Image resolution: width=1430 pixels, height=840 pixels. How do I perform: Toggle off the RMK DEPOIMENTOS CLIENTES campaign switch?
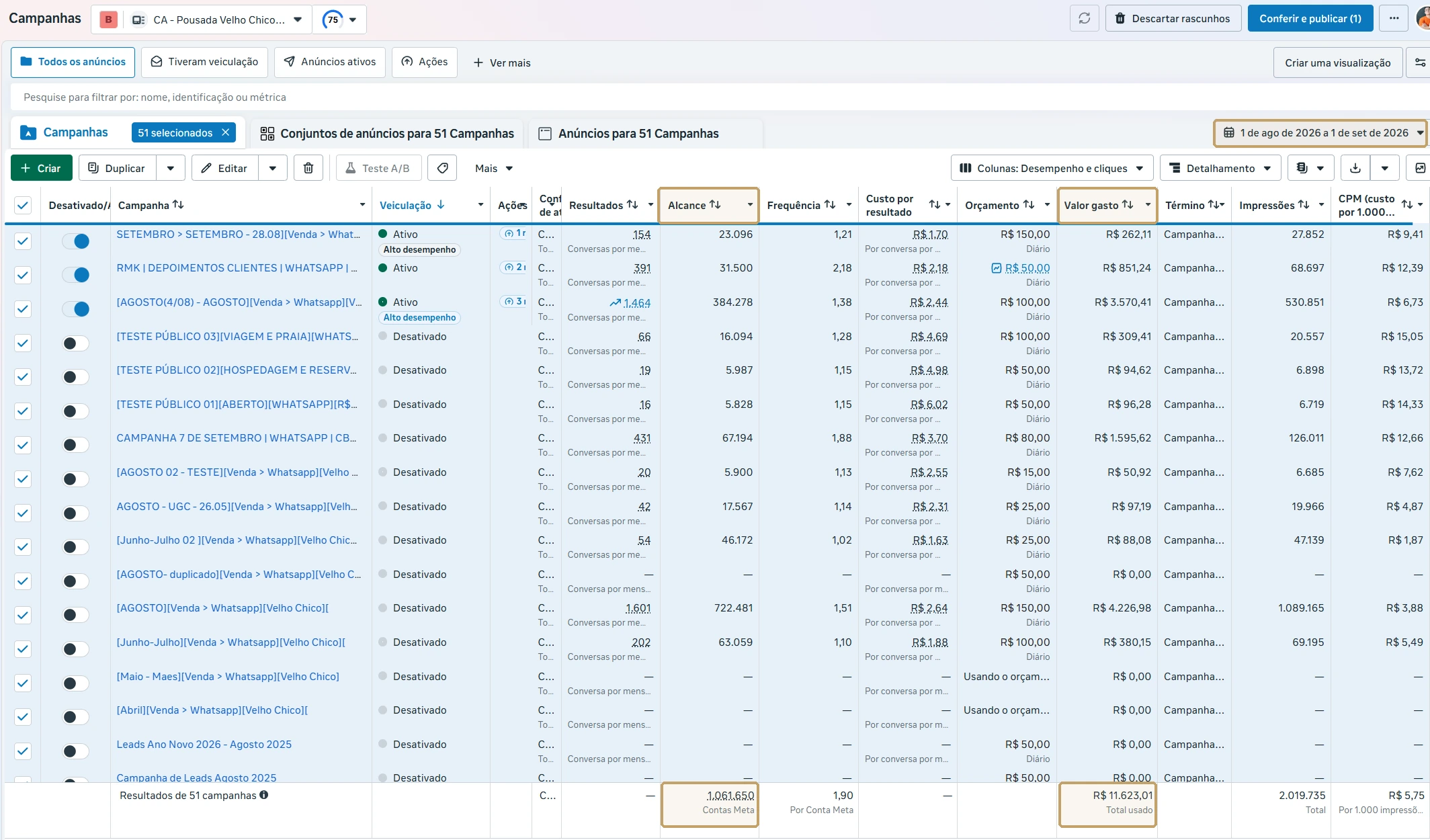pyautogui.click(x=76, y=275)
